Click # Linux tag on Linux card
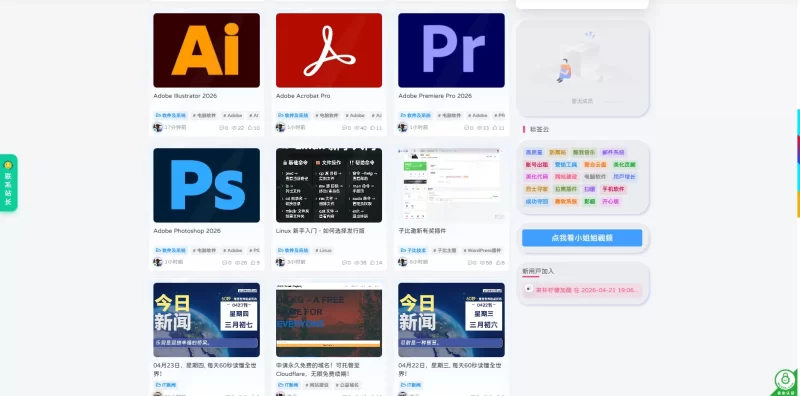 tap(323, 251)
